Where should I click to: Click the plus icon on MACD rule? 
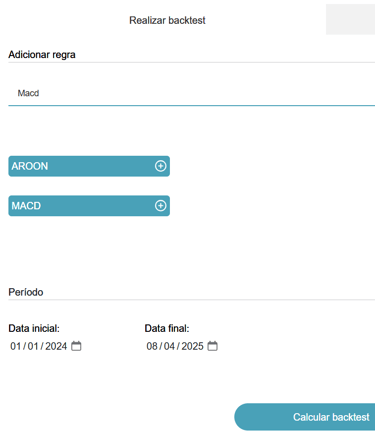(x=160, y=206)
